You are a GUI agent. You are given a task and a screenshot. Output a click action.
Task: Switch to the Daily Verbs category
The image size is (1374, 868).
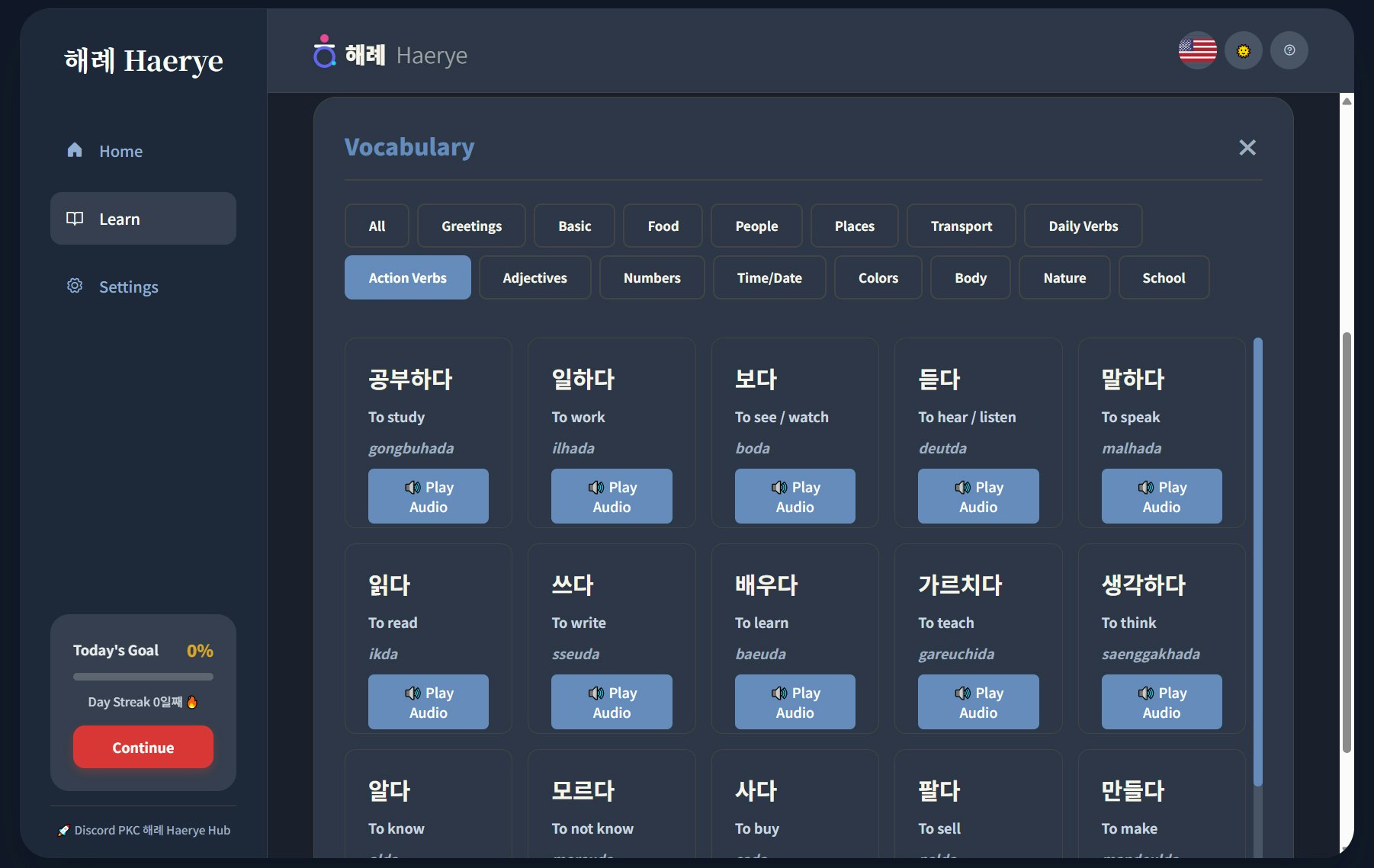tap(1083, 226)
